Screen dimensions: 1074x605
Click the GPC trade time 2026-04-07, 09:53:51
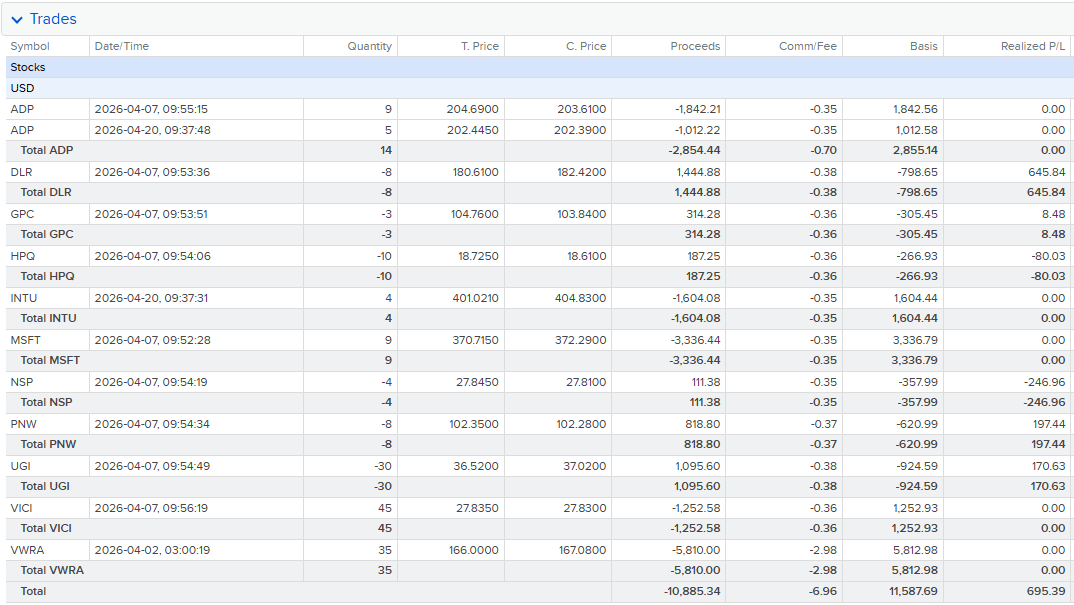coord(151,214)
